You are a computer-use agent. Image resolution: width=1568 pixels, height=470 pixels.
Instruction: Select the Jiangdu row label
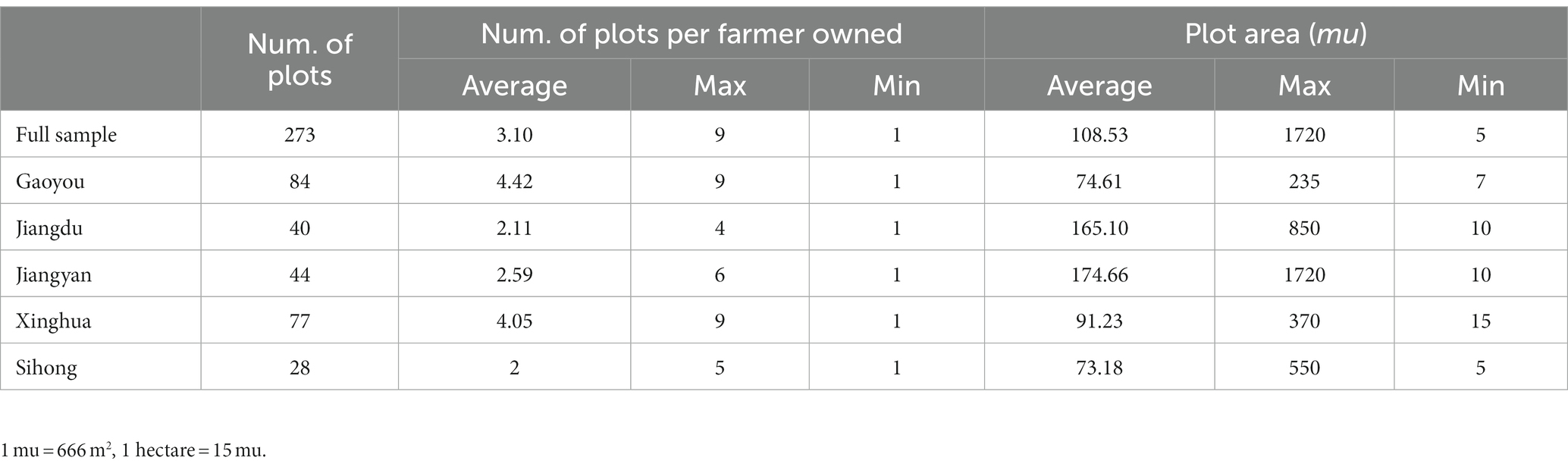click(x=49, y=228)
